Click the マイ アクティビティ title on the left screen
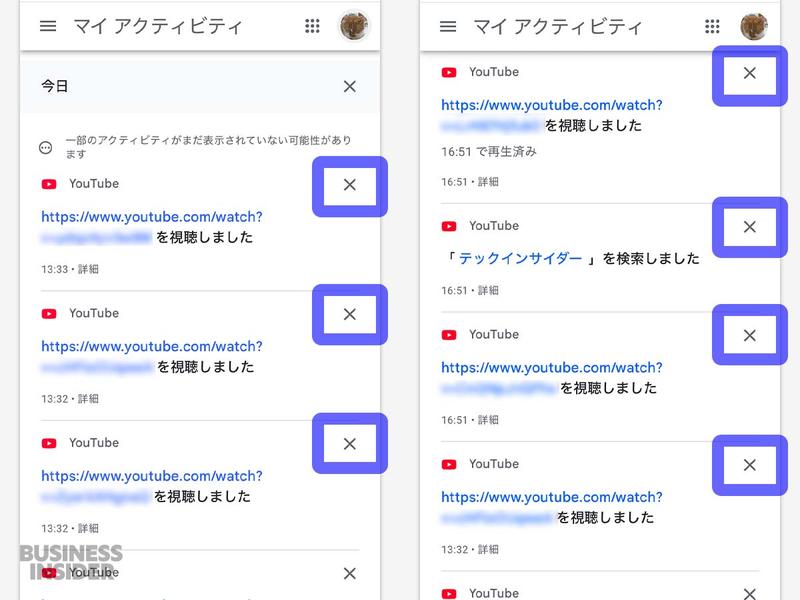The width and height of the screenshot is (800, 600). tap(158, 27)
